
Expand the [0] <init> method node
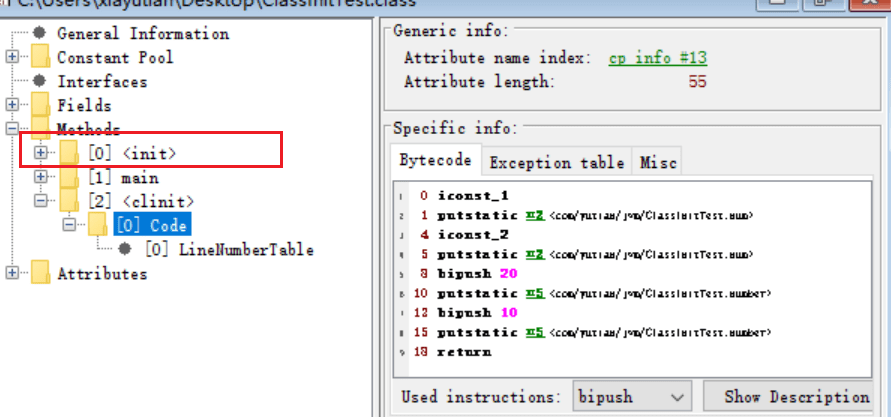[x=41, y=153]
